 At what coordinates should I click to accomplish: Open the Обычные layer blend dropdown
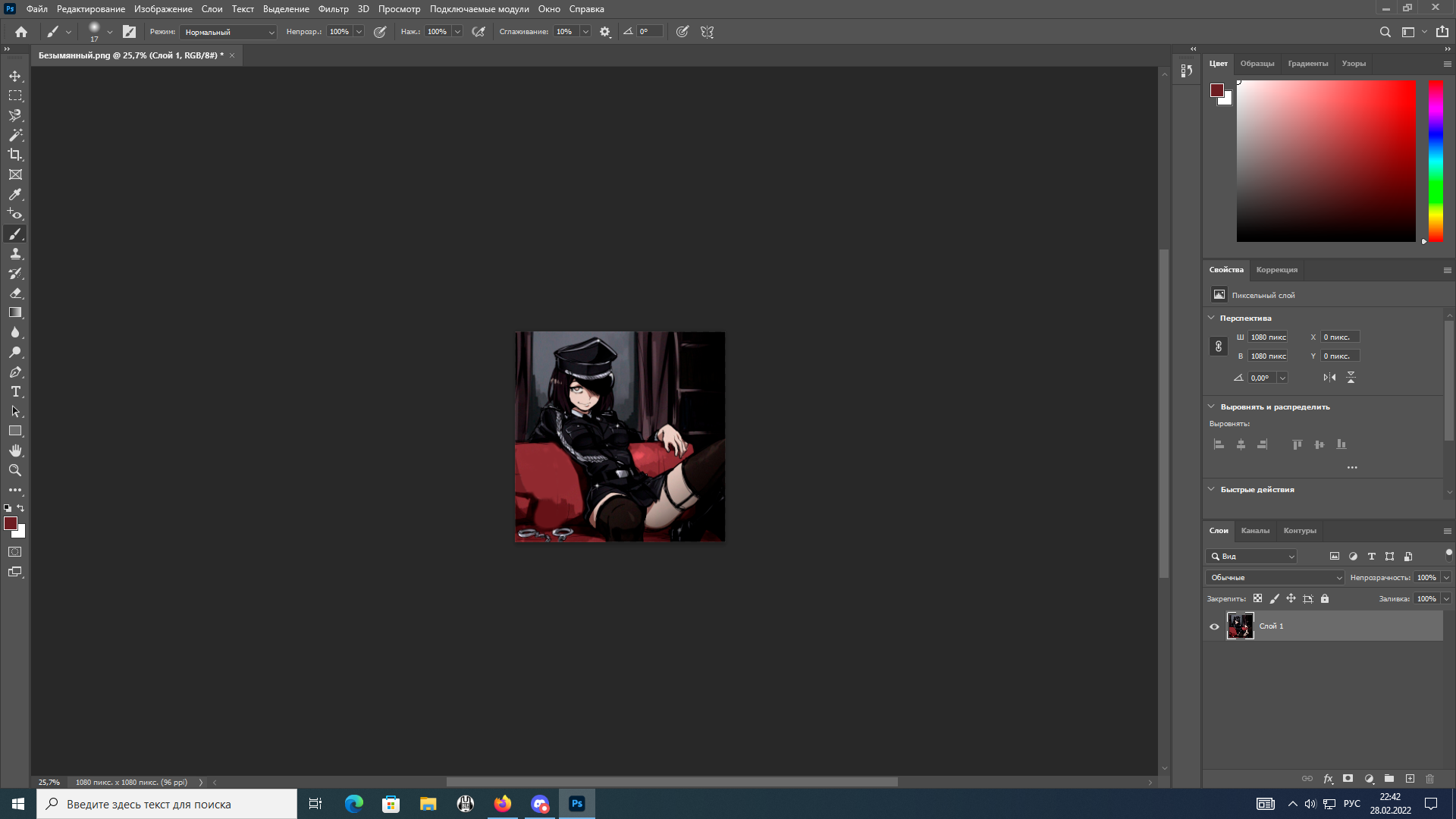[1275, 578]
